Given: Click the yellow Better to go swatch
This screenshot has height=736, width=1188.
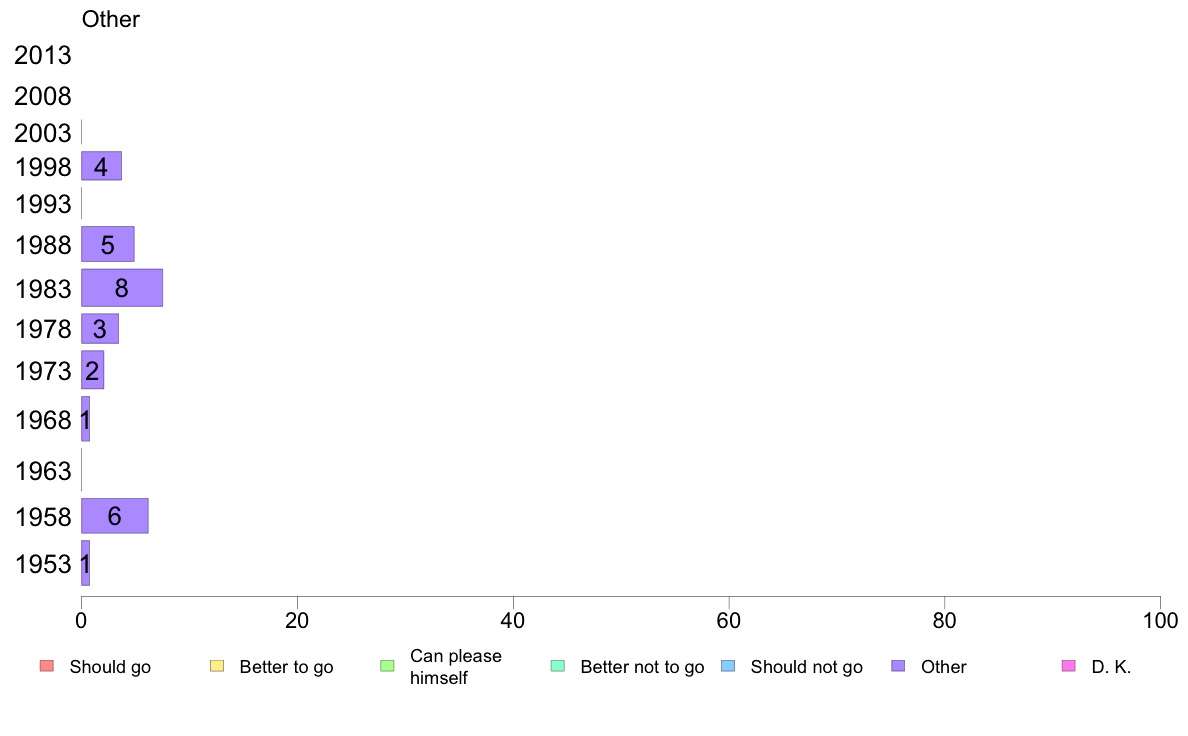Looking at the screenshot, I should [x=217, y=666].
